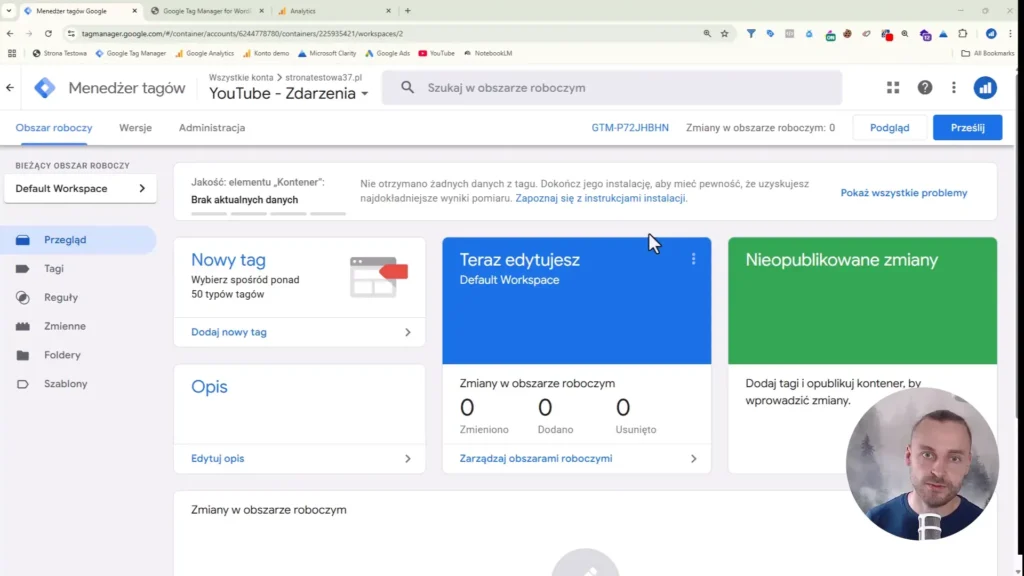Click Zarządzaj obszarami roboczymi link
Viewport: 1024px width, 576px height.
536,458
